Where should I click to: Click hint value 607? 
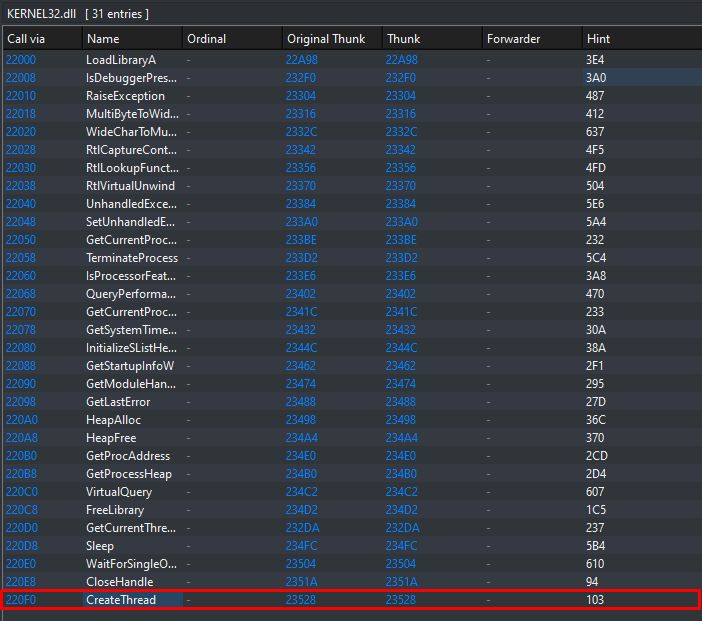[595, 492]
